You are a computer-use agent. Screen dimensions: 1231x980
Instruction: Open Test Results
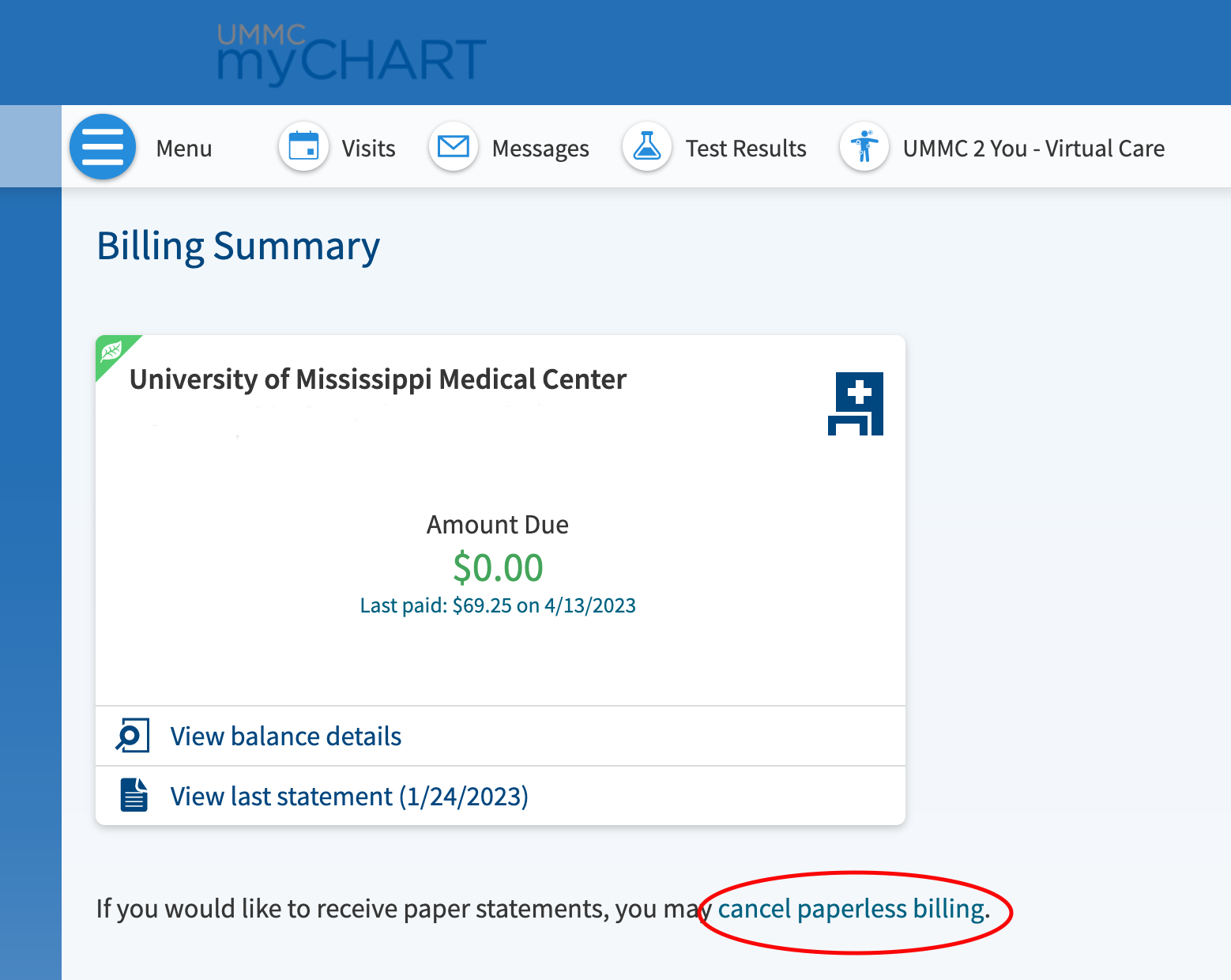746,149
